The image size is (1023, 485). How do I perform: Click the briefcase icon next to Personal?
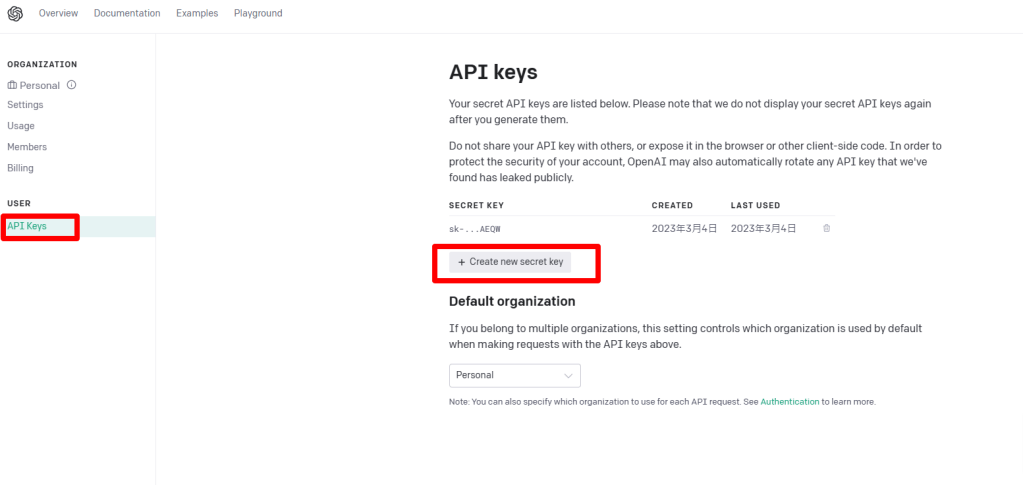click(12, 85)
